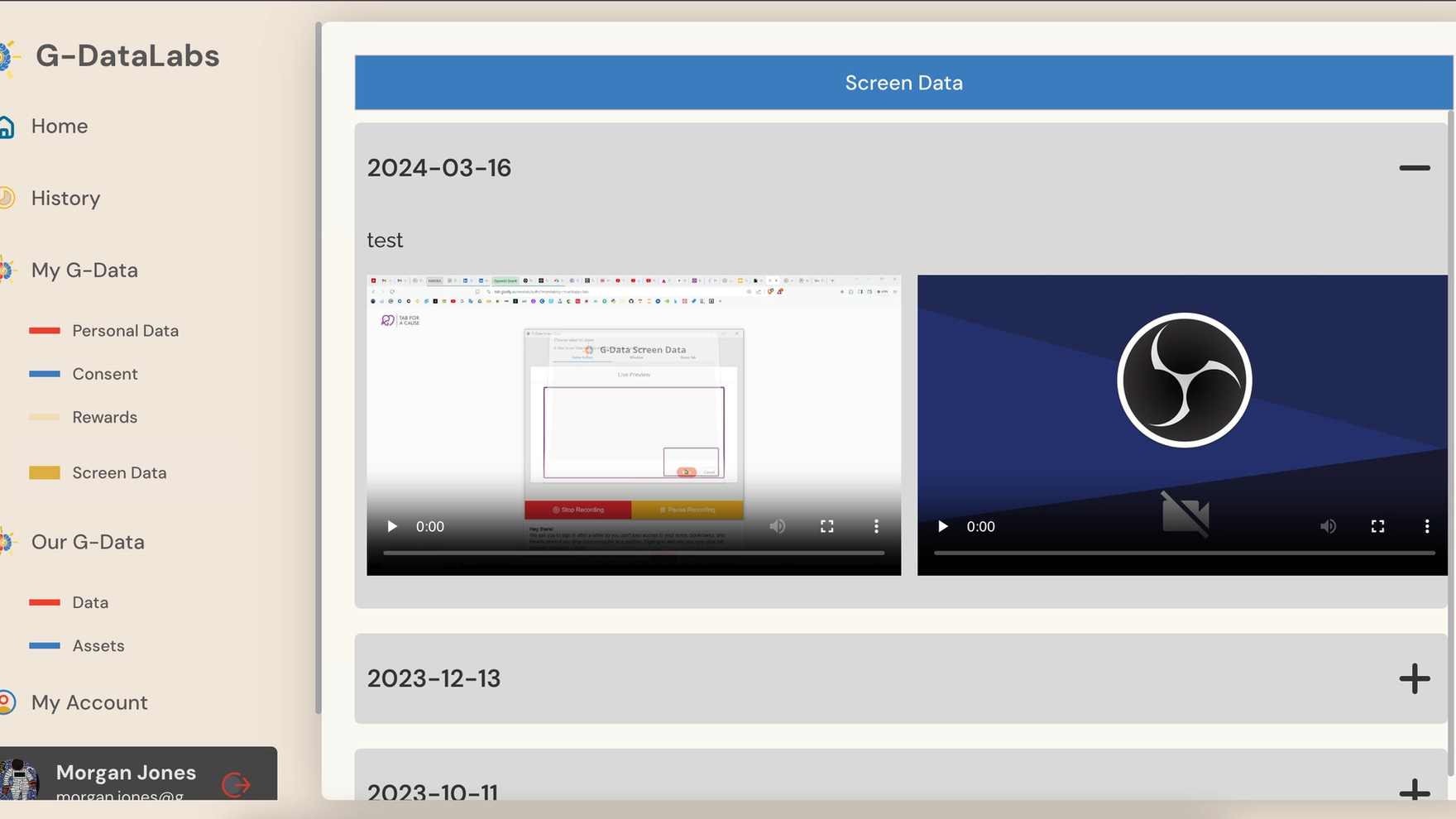
Task: Fullscreen the OBS video
Action: tap(1378, 526)
